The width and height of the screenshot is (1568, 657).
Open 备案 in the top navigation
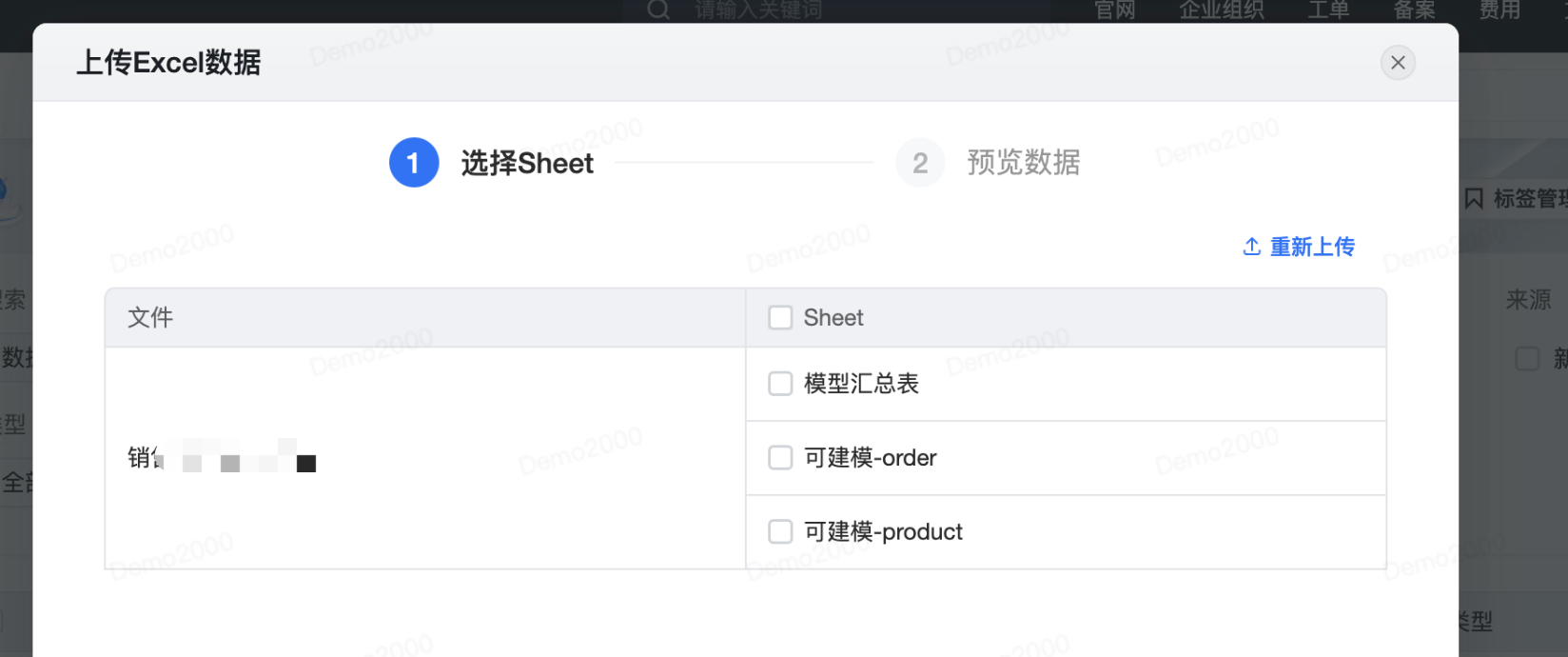(x=1414, y=10)
